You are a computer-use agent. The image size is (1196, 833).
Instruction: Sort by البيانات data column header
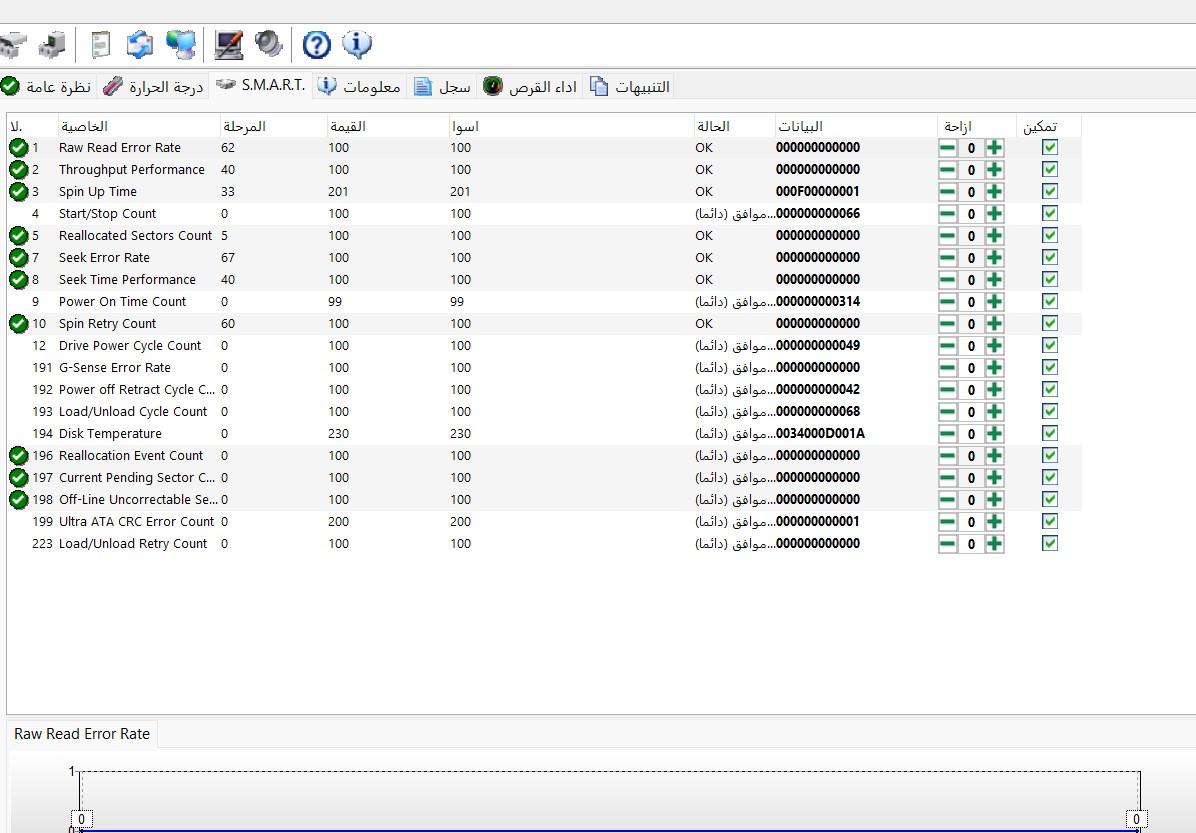[856, 126]
